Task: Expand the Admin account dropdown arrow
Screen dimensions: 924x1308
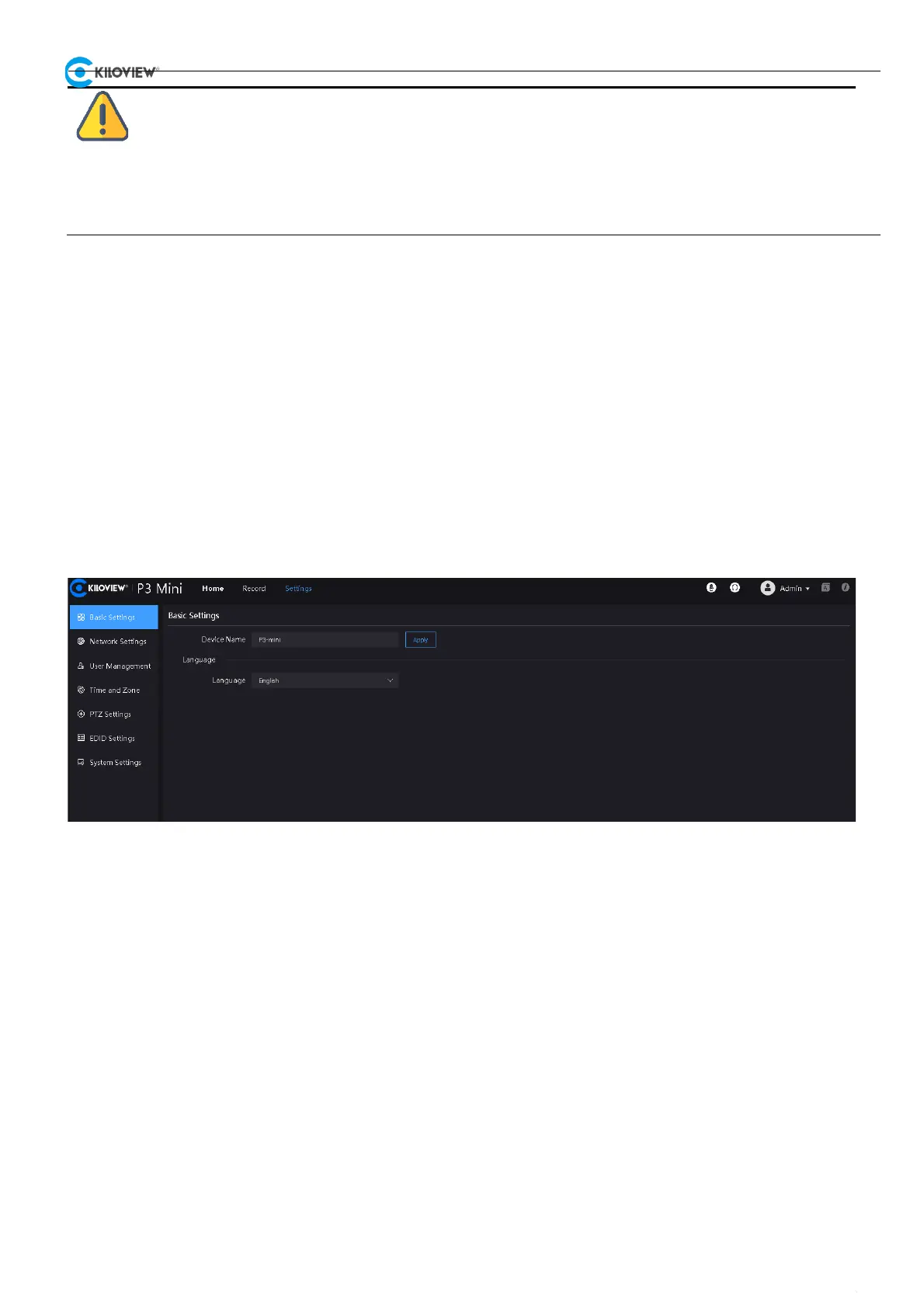Action: tap(808, 589)
